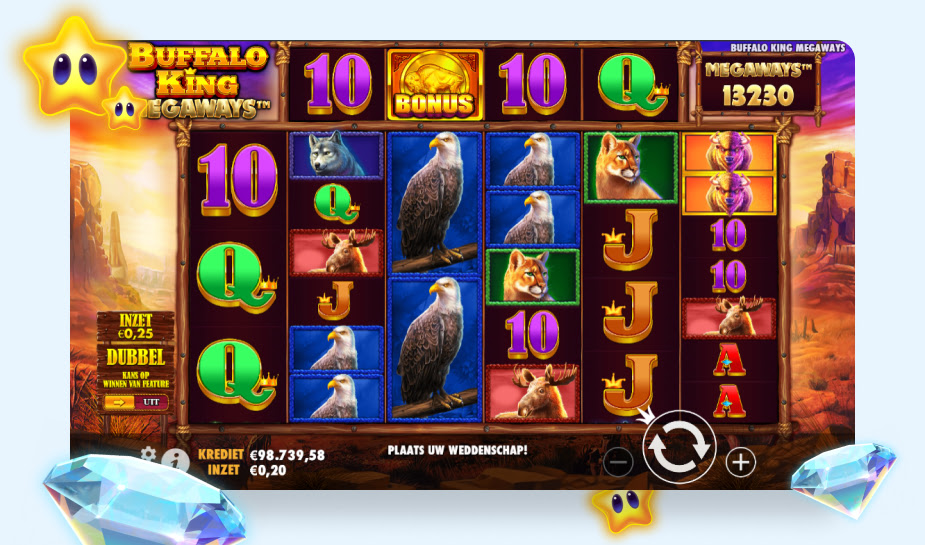Spin the reels with the circular arrows button
This screenshot has height=545, width=925.
[x=679, y=446]
